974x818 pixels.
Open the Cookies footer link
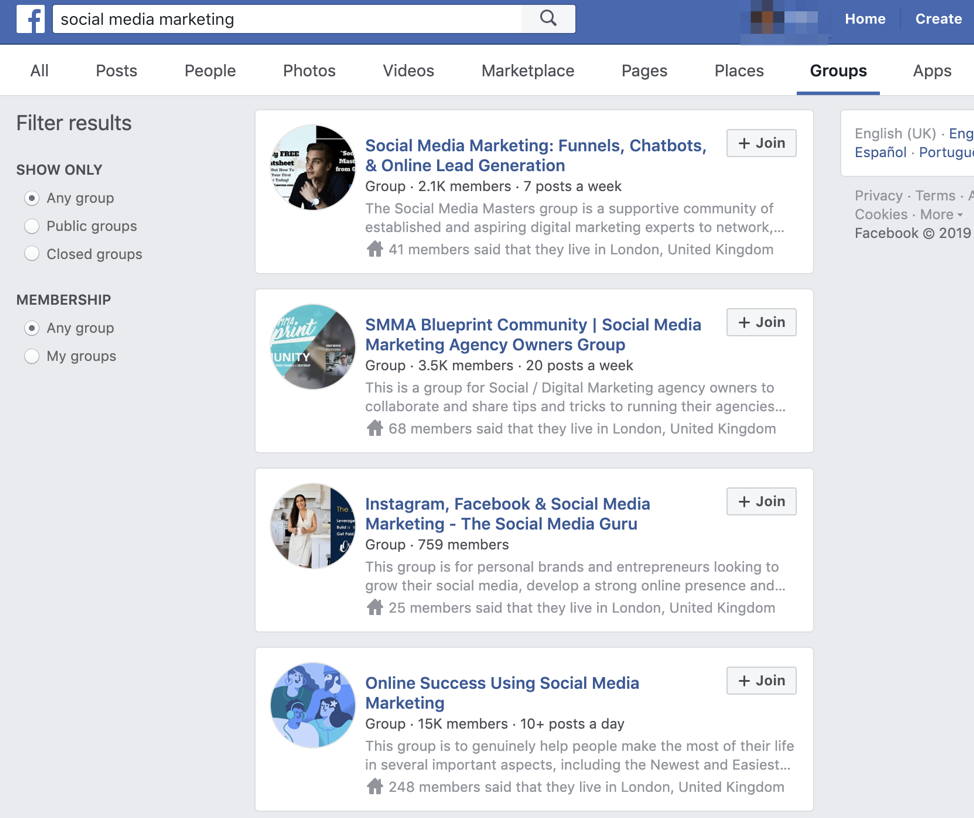click(x=881, y=214)
